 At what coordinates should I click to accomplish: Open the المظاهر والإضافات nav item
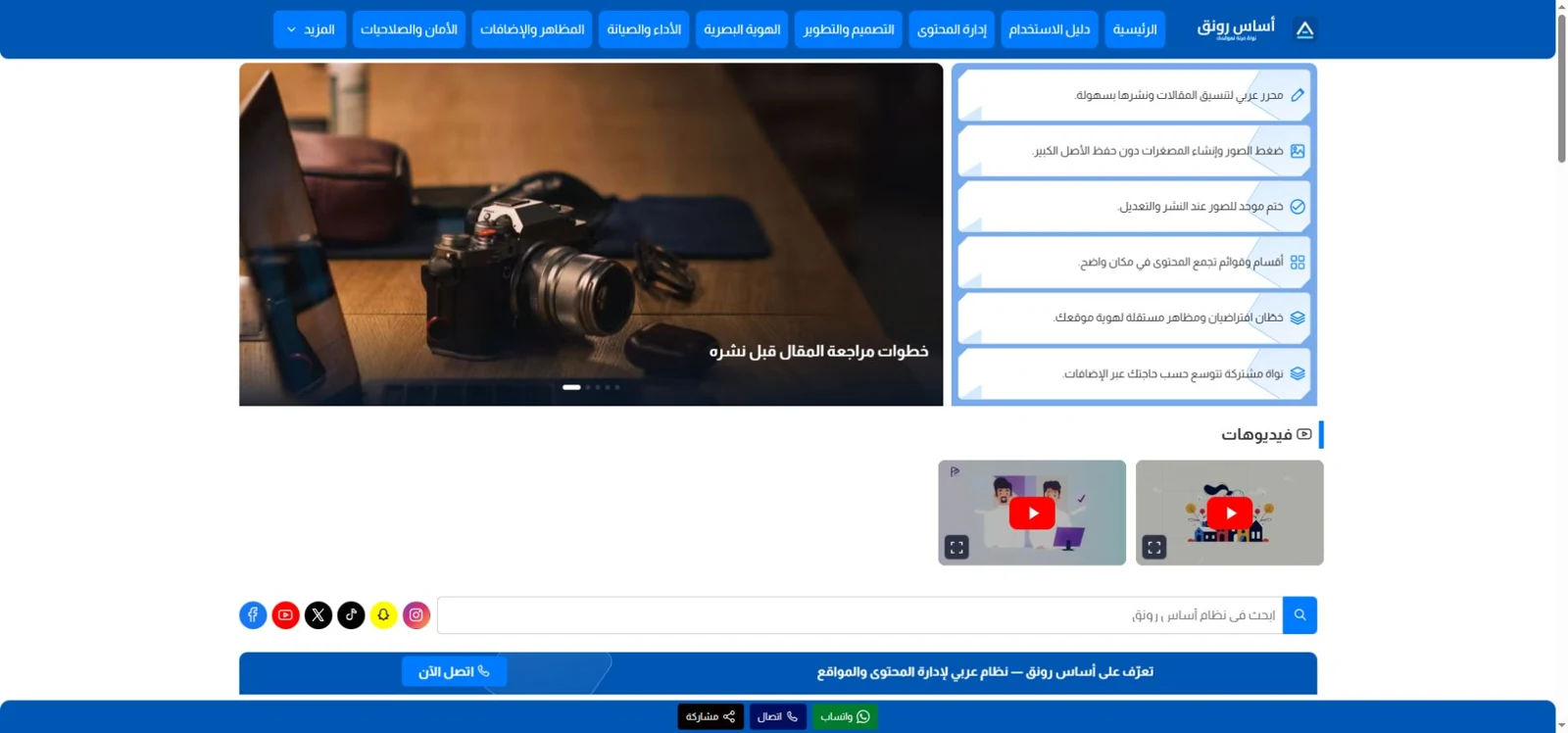click(532, 29)
